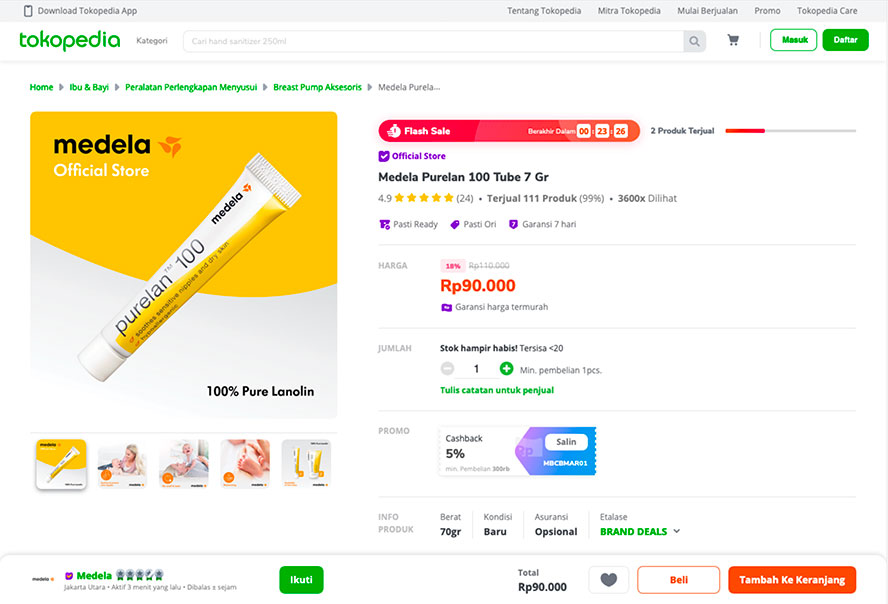This screenshot has height=604, width=888.
Task: Click the search magnifier icon
Action: tap(694, 41)
